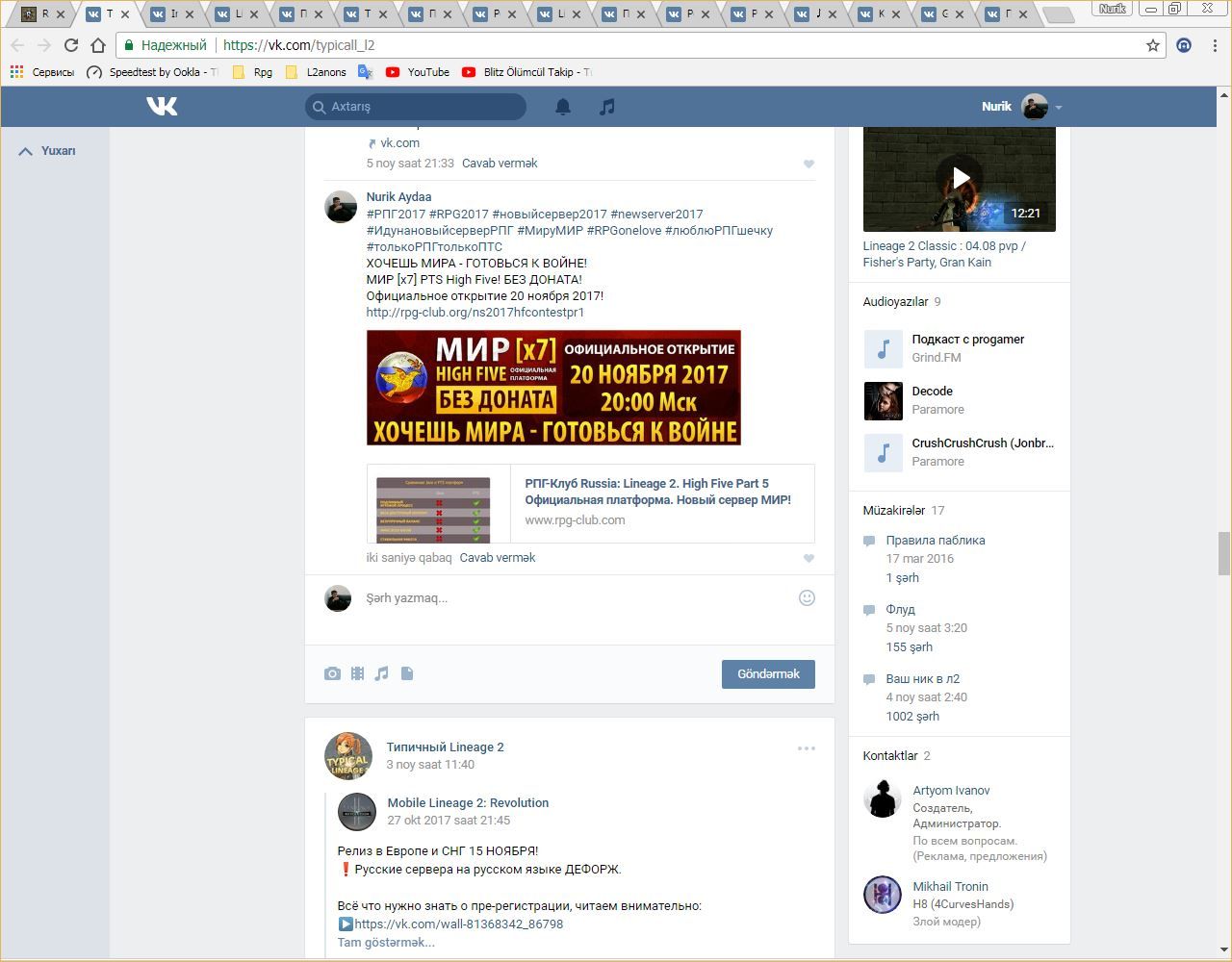Open the notifications bell

coord(563,107)
